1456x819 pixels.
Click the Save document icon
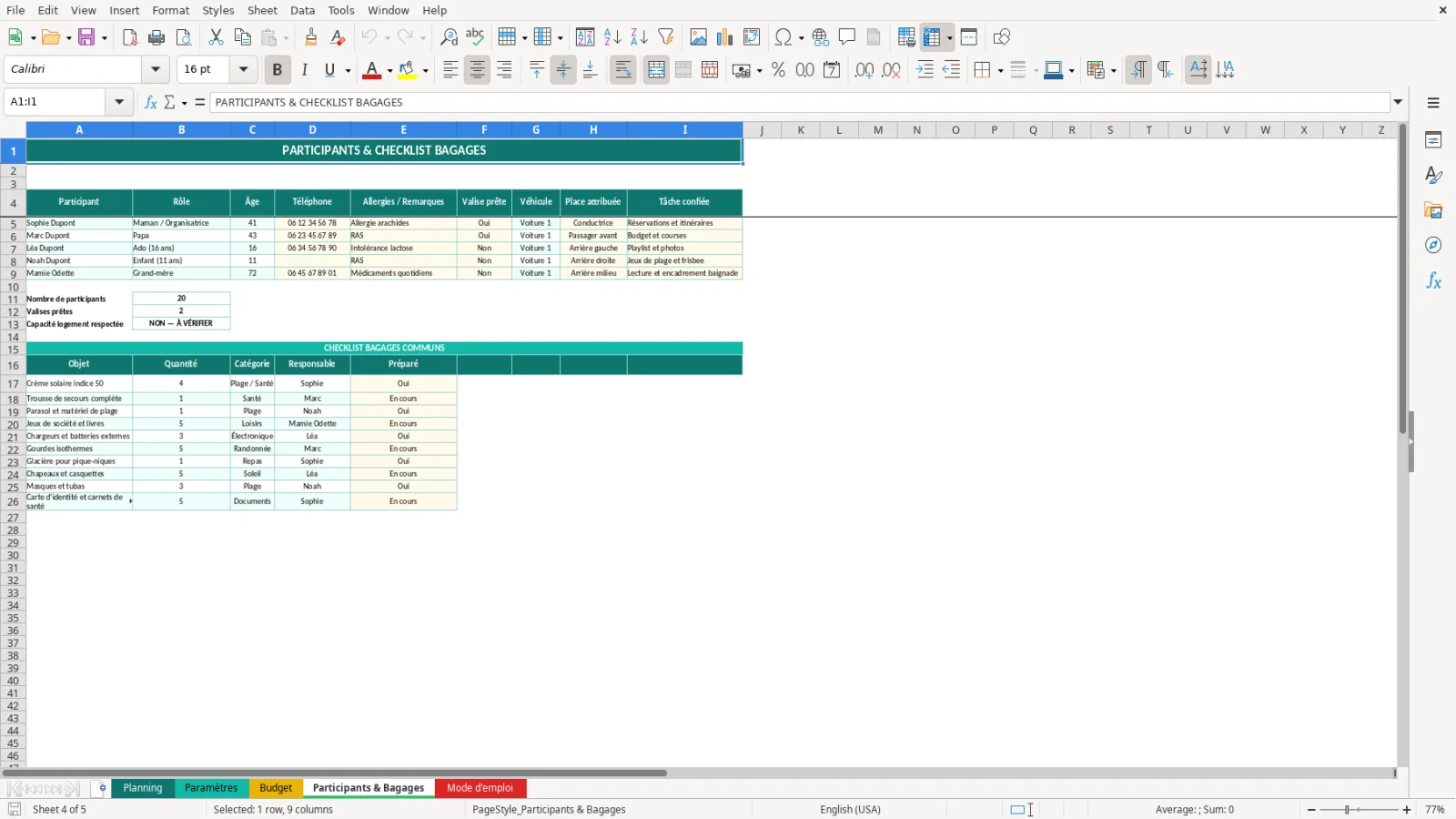(x=86, y=37)
